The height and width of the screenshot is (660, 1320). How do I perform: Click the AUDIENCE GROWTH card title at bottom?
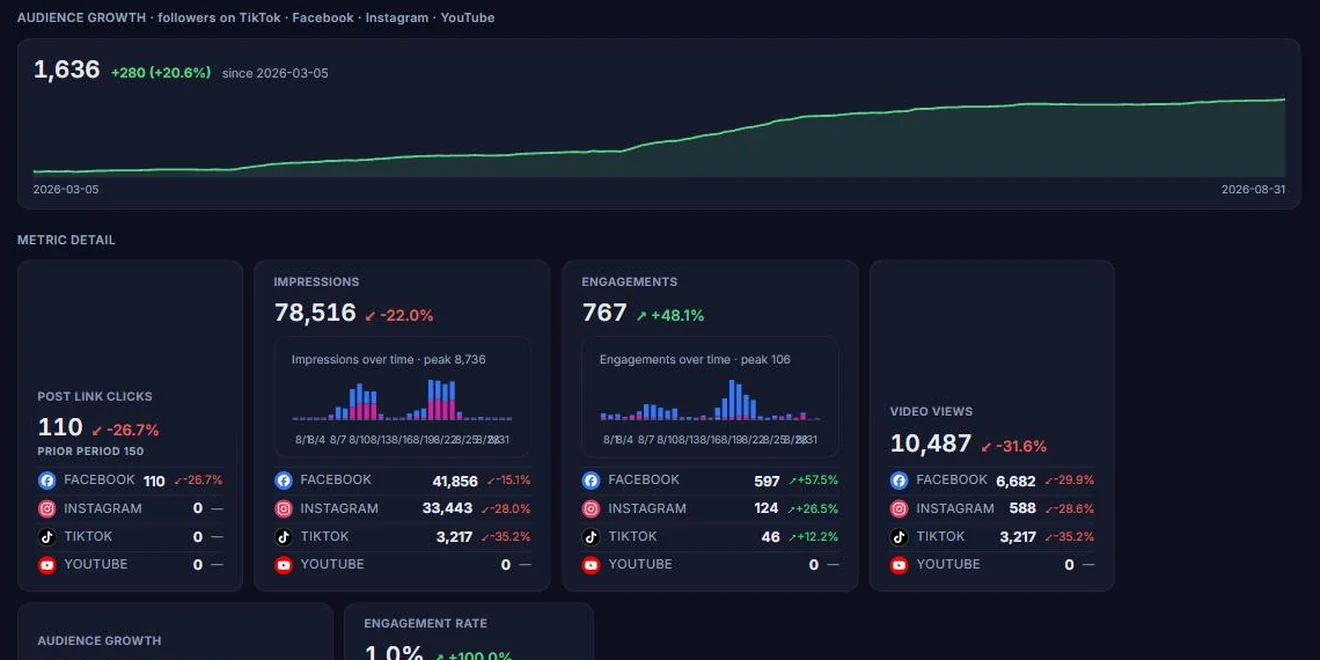99,641
